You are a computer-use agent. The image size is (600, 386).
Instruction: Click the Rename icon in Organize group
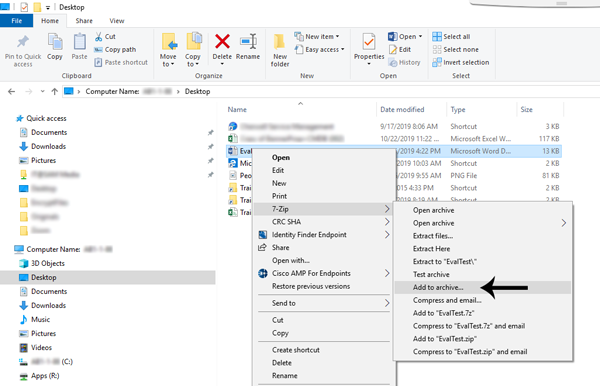coord(248,41)
